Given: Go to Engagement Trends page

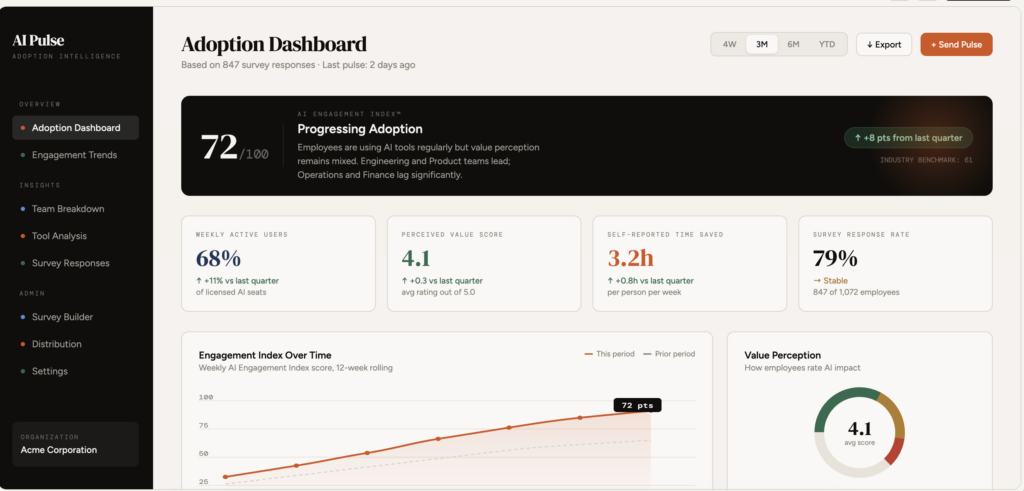Looking at the screenshot, I should coord(74,155).
